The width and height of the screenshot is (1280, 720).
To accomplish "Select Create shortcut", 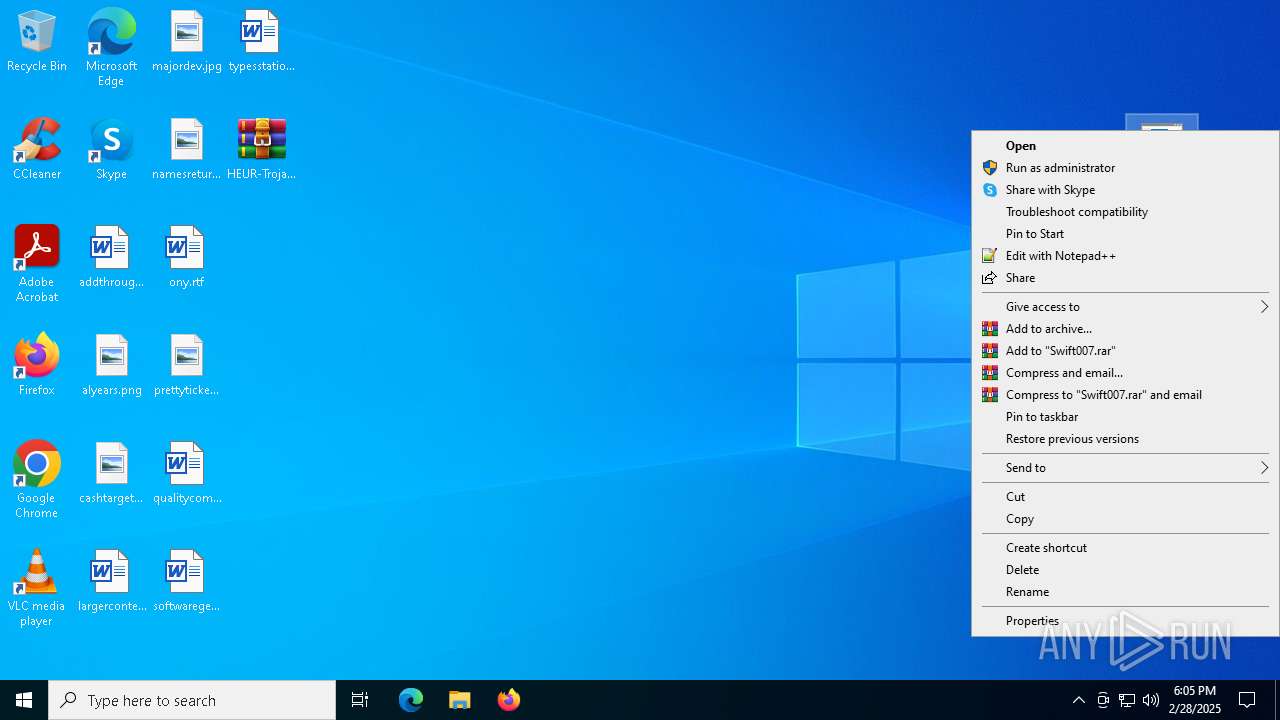I will [1125, 548].
